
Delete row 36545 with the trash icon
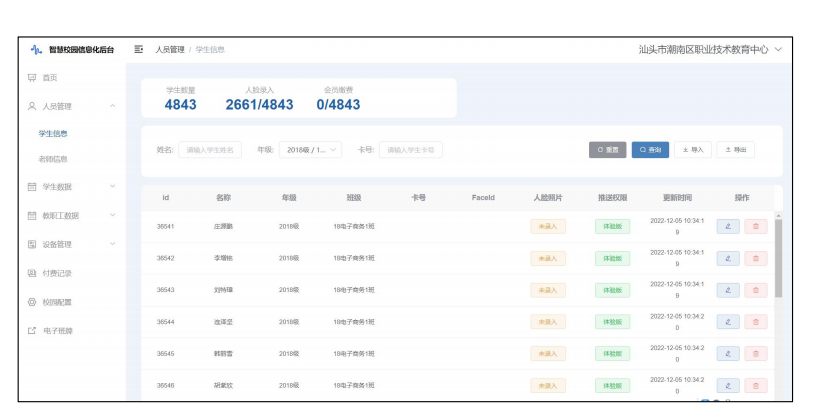755,354
